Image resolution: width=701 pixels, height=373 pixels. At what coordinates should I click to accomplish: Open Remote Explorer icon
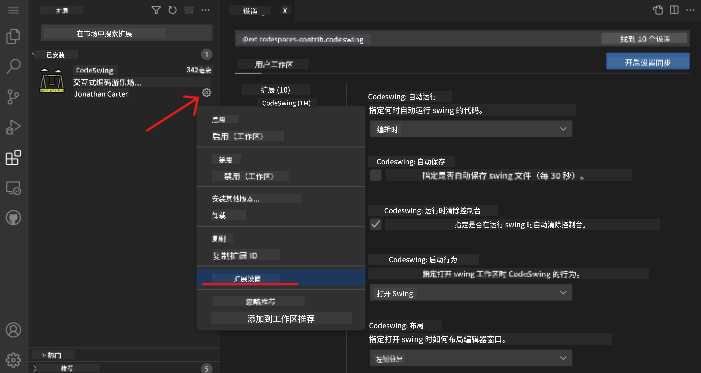click(x=13, y=188)
